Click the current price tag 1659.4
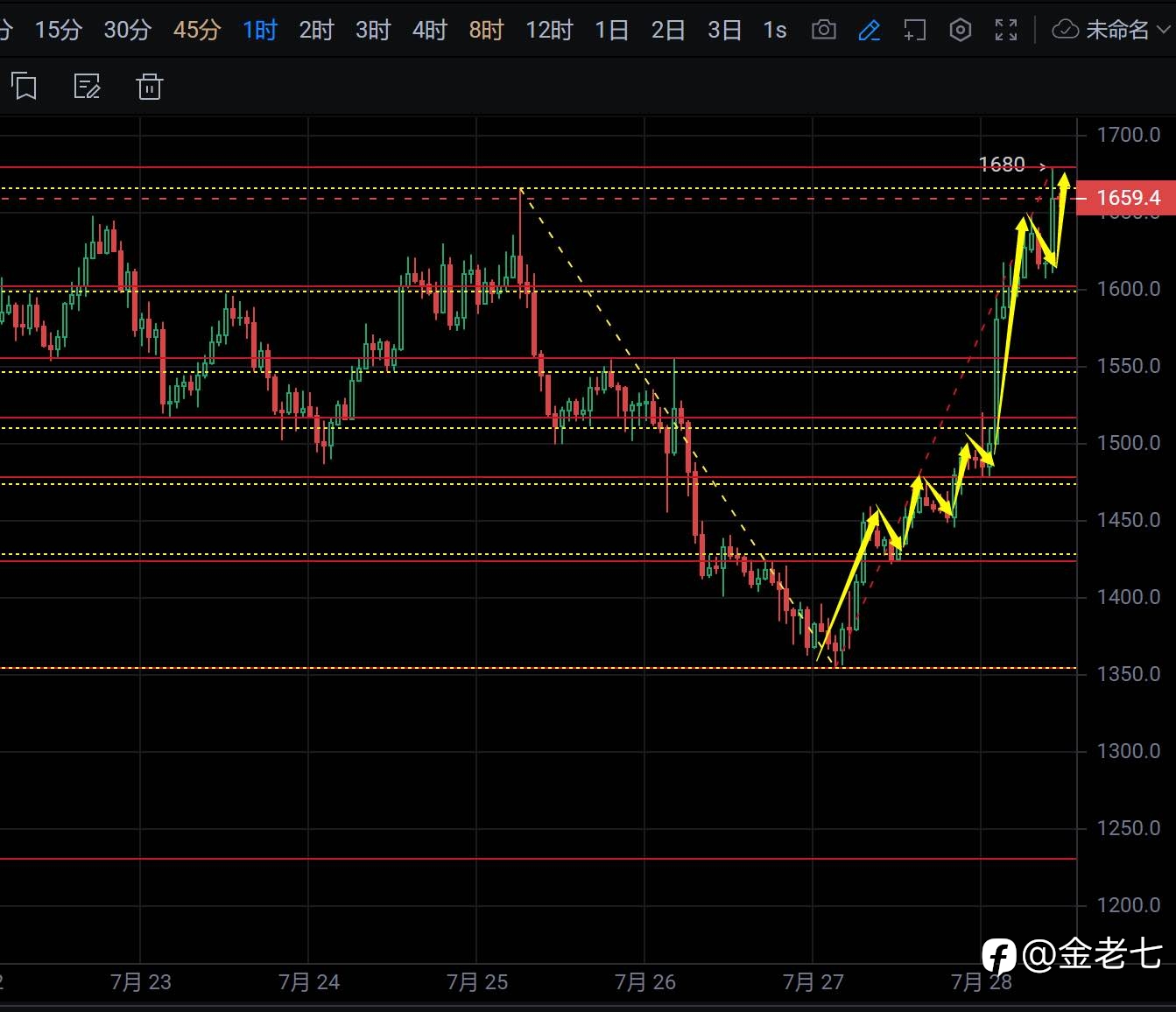This screenshot has width=1176, height=1012. pos(1125,198)
